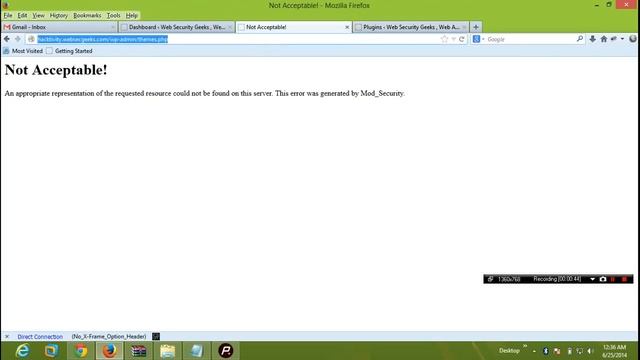Open WinRAR archive app from taskbar

tap(138, 351)
